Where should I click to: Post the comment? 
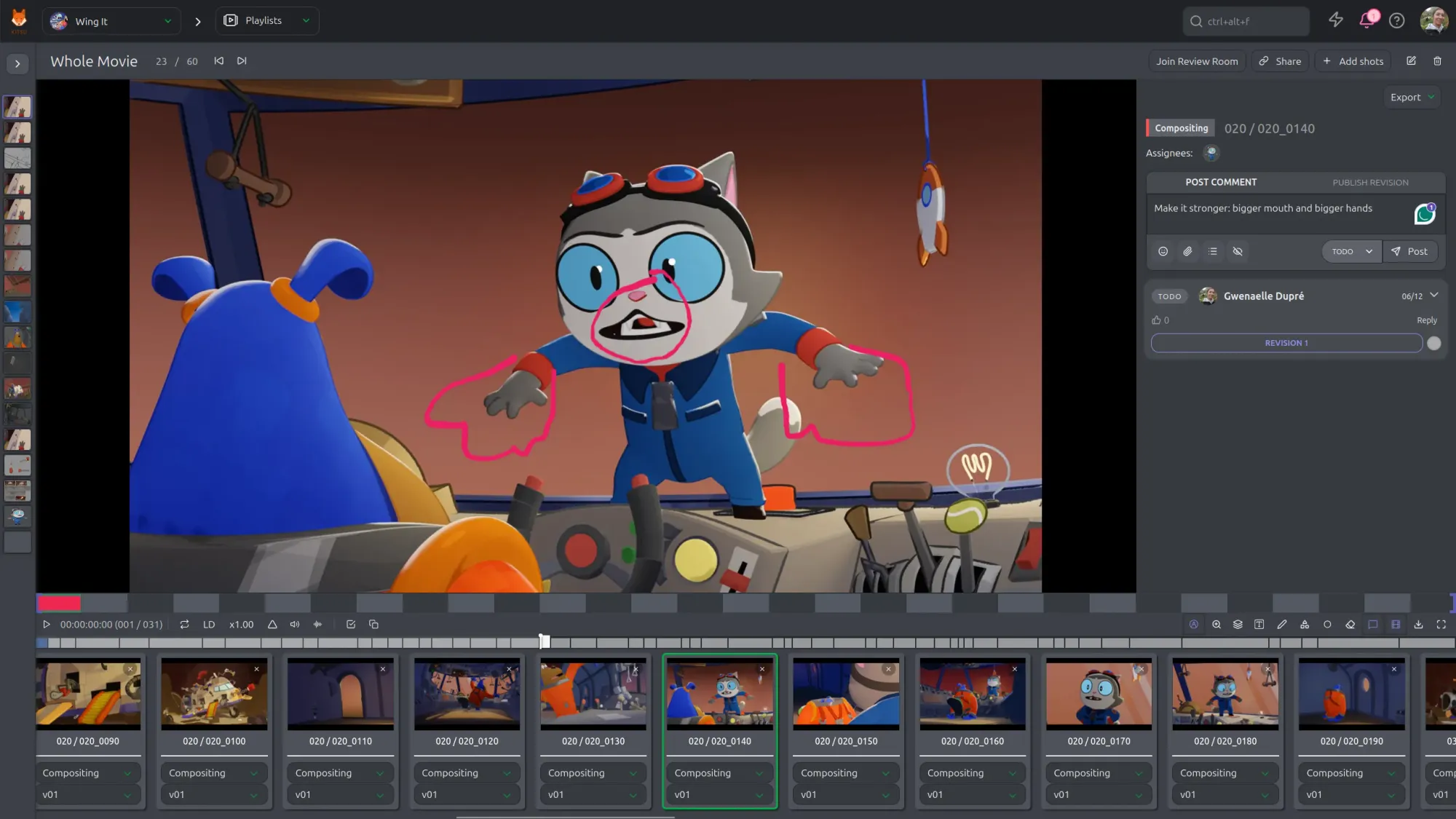[1409, 251]
